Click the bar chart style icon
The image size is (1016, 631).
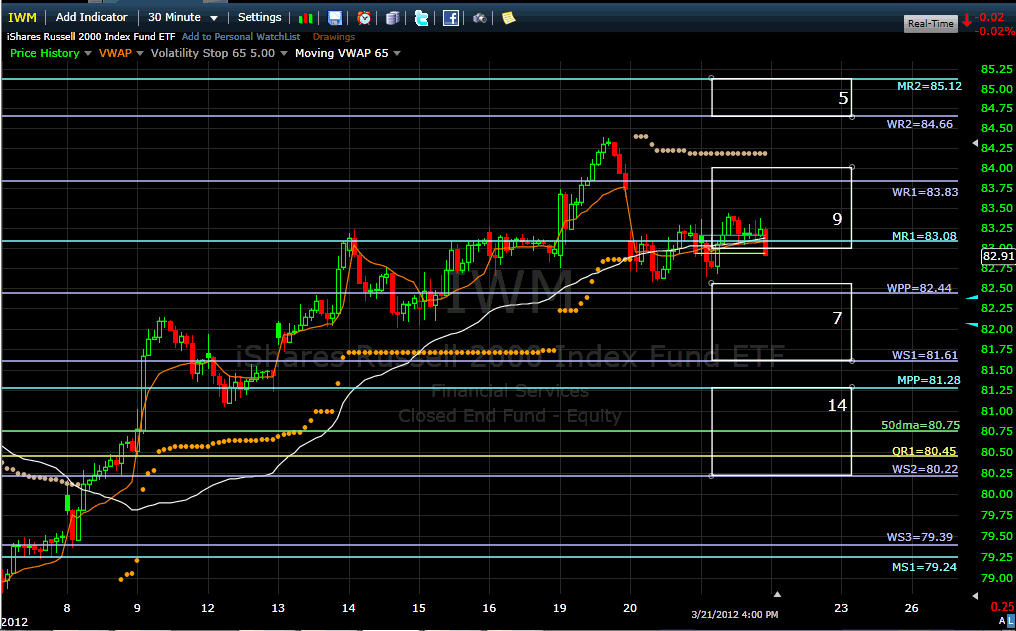click(307, 18)
